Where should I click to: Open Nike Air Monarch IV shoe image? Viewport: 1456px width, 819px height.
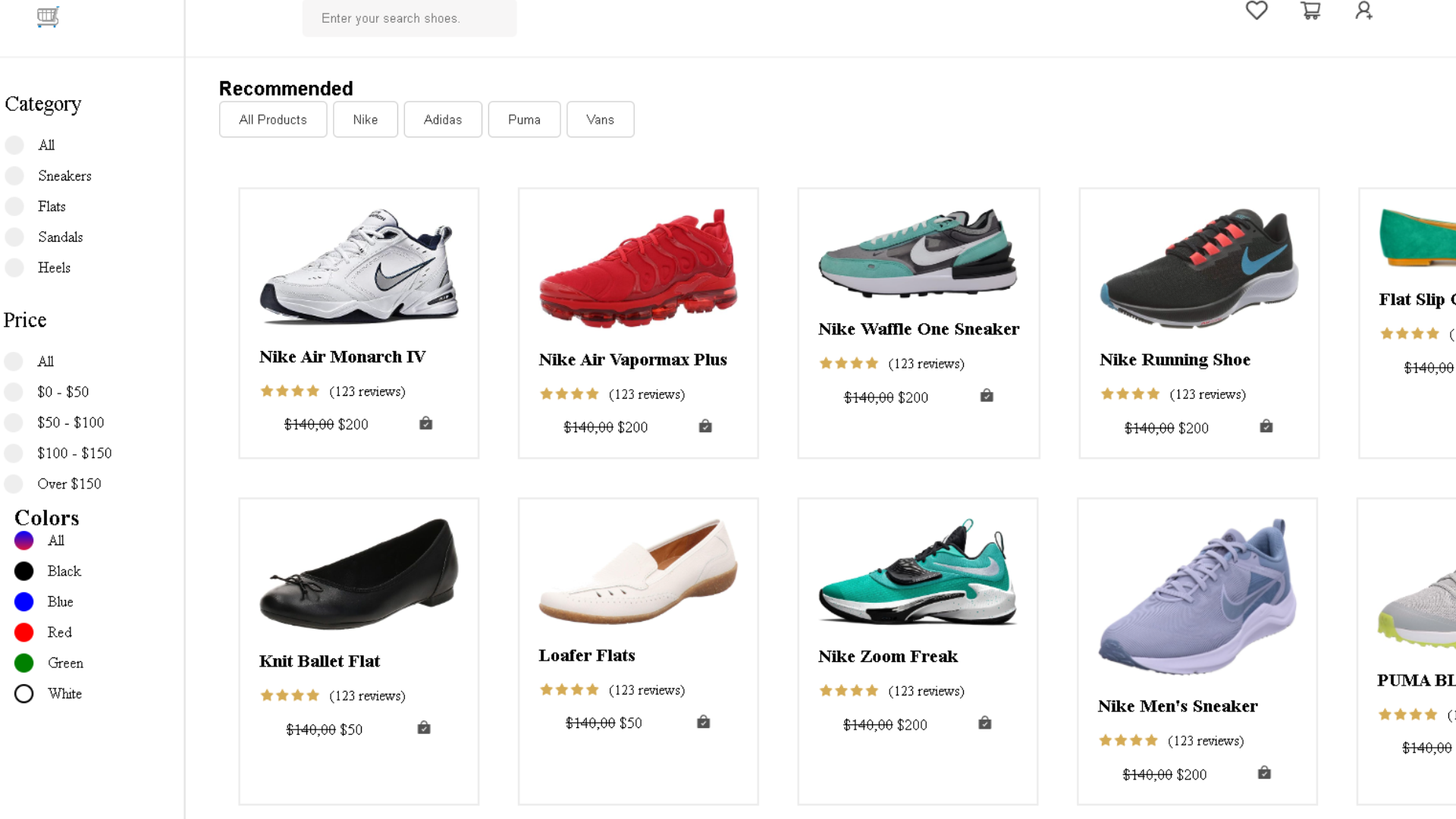[x=359, y=265]
